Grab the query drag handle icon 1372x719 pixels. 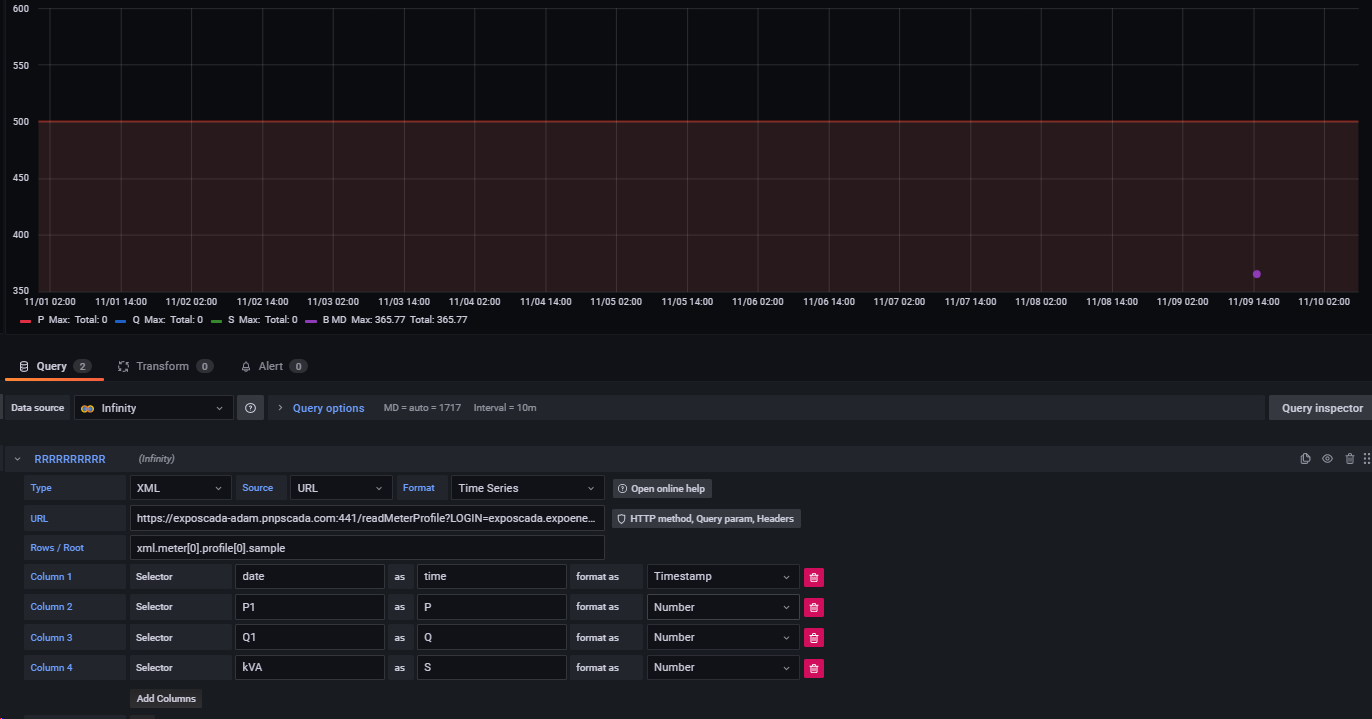click(x=1366, y=458)
